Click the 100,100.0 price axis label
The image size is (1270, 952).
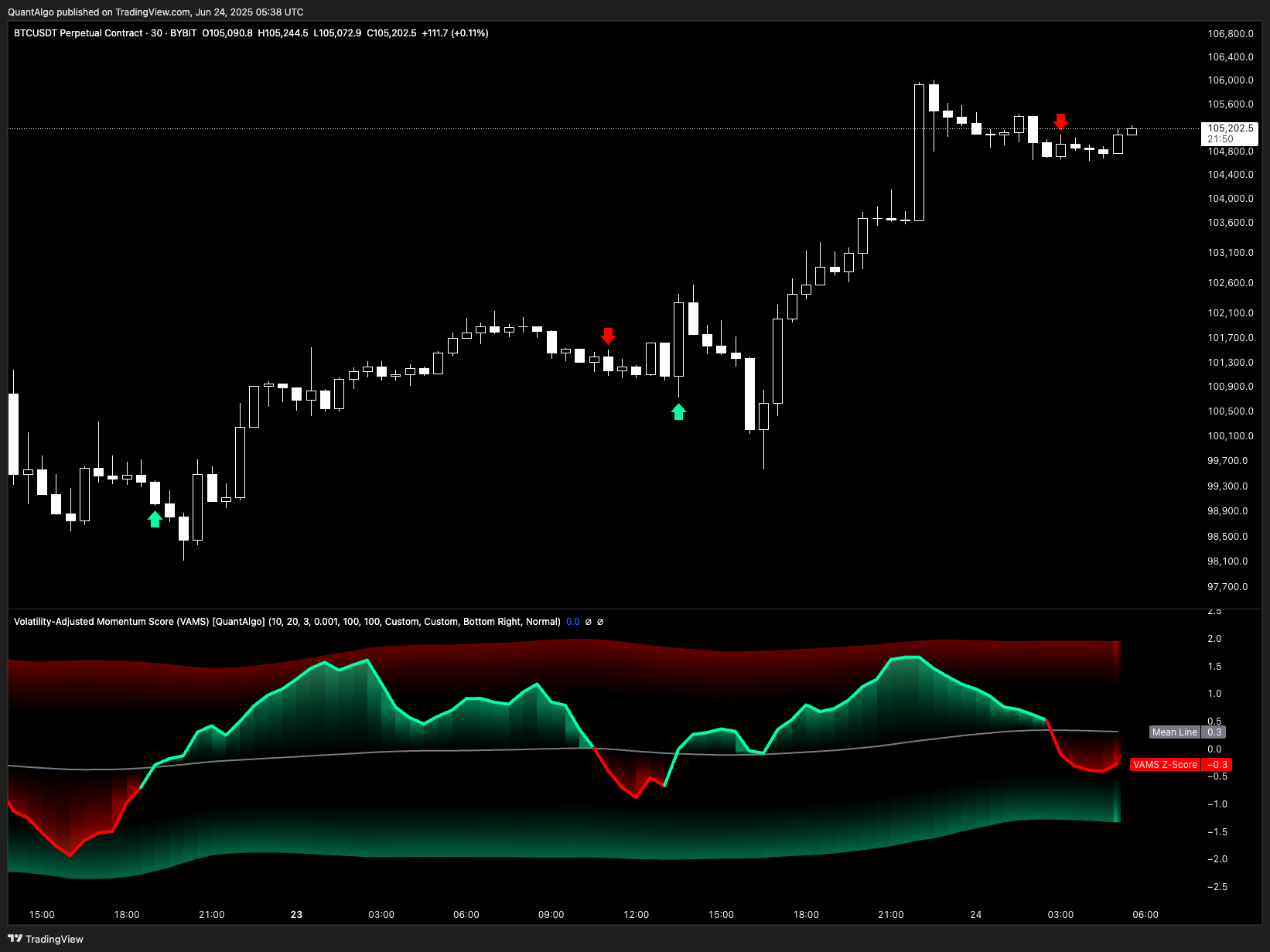pyautogui.click(x=1231, y=436)
